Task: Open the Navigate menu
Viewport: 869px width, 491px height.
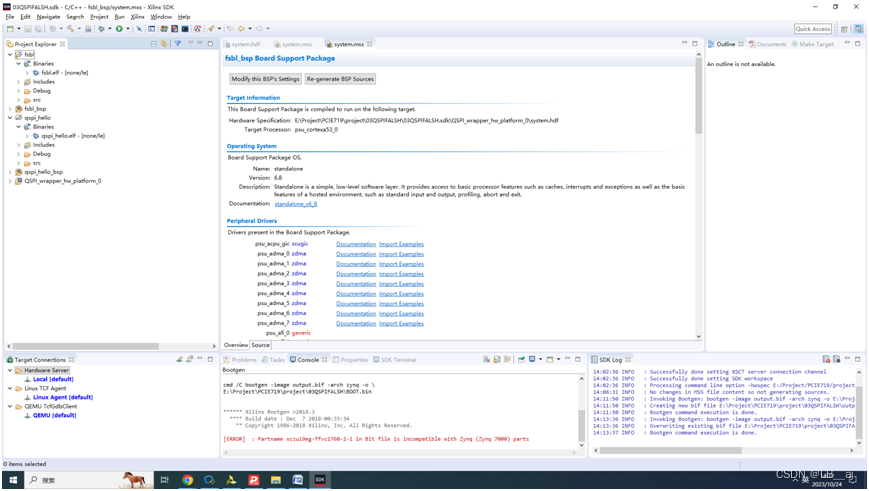Action: (x=48, y=17)
